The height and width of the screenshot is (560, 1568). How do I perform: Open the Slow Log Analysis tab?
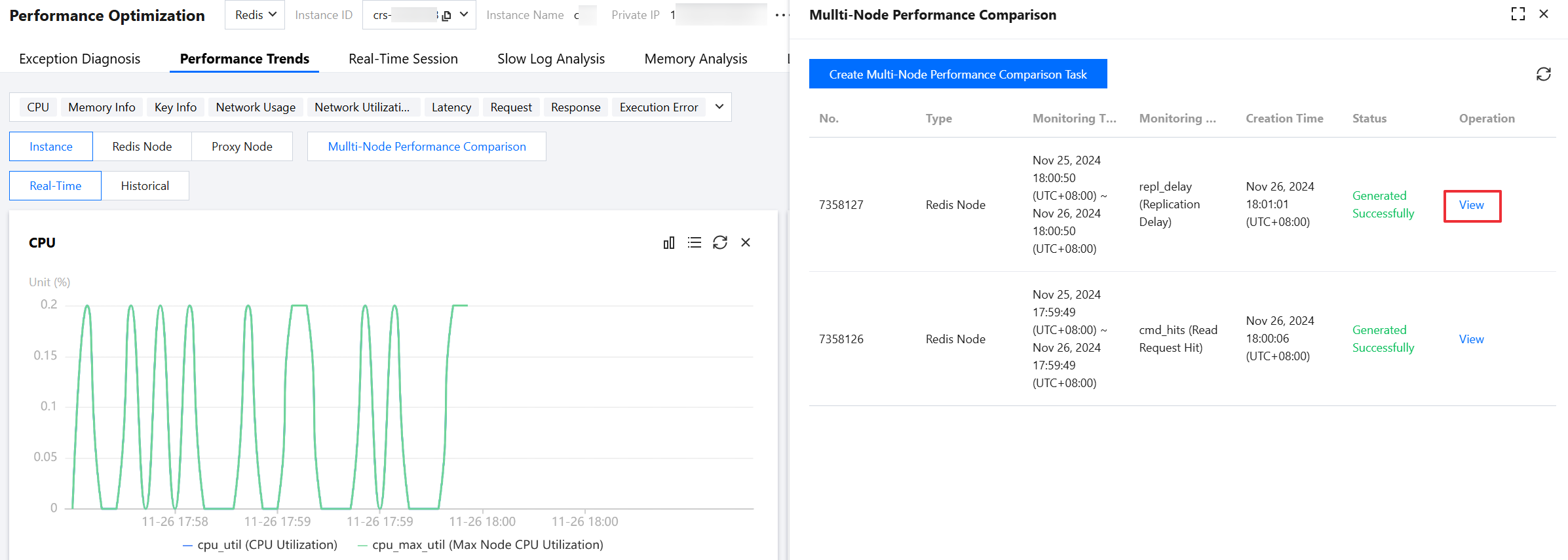point(550,59)
